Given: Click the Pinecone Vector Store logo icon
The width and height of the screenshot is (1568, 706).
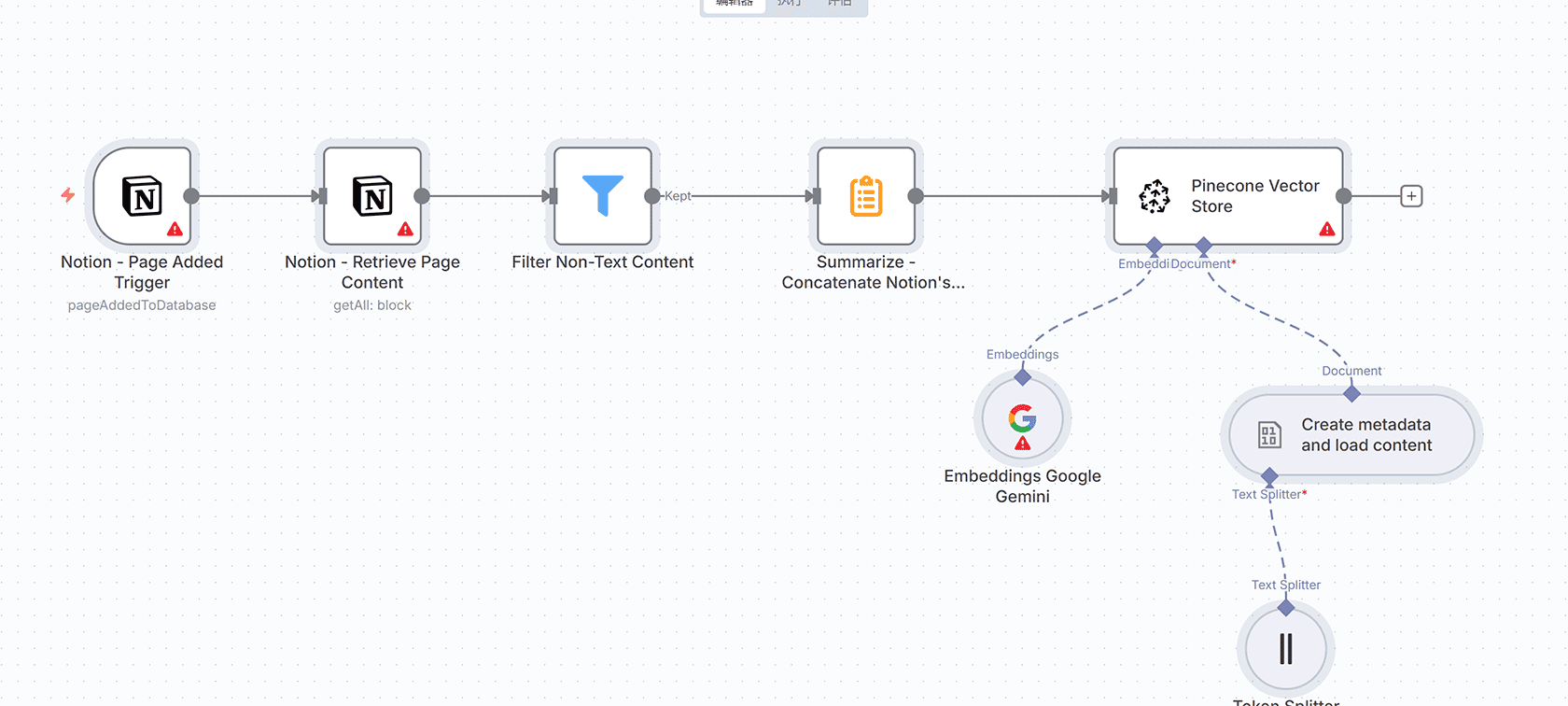Looking at the screenshot, I should pos(1155,196).
